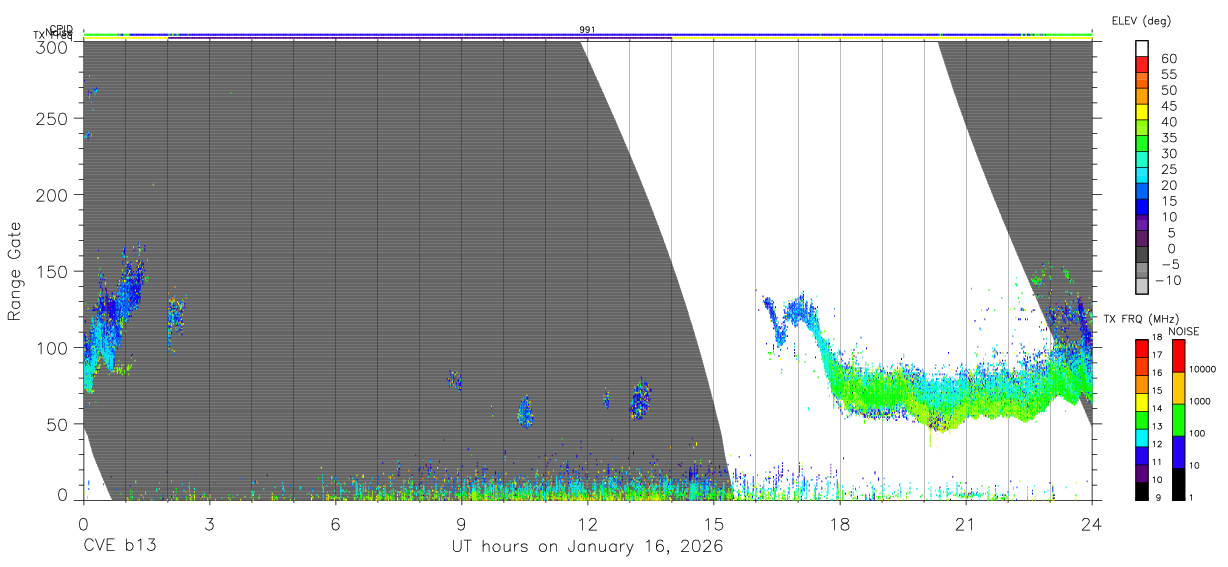The height and width of the screenshot is (567, 1228).
Task: Click the '250' range gate tick label
Action: click(52, 119)
